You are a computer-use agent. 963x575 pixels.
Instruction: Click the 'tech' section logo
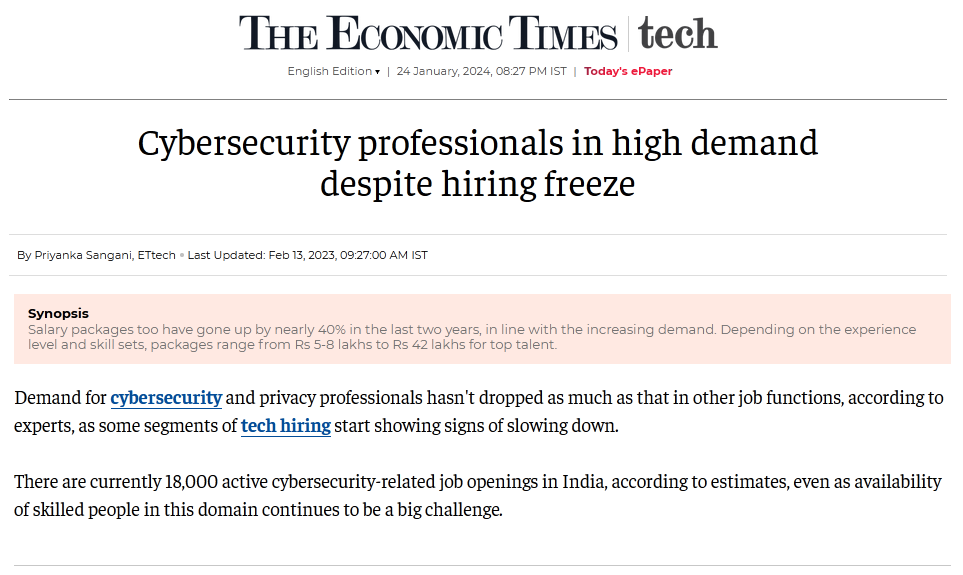tap(678, 33)
